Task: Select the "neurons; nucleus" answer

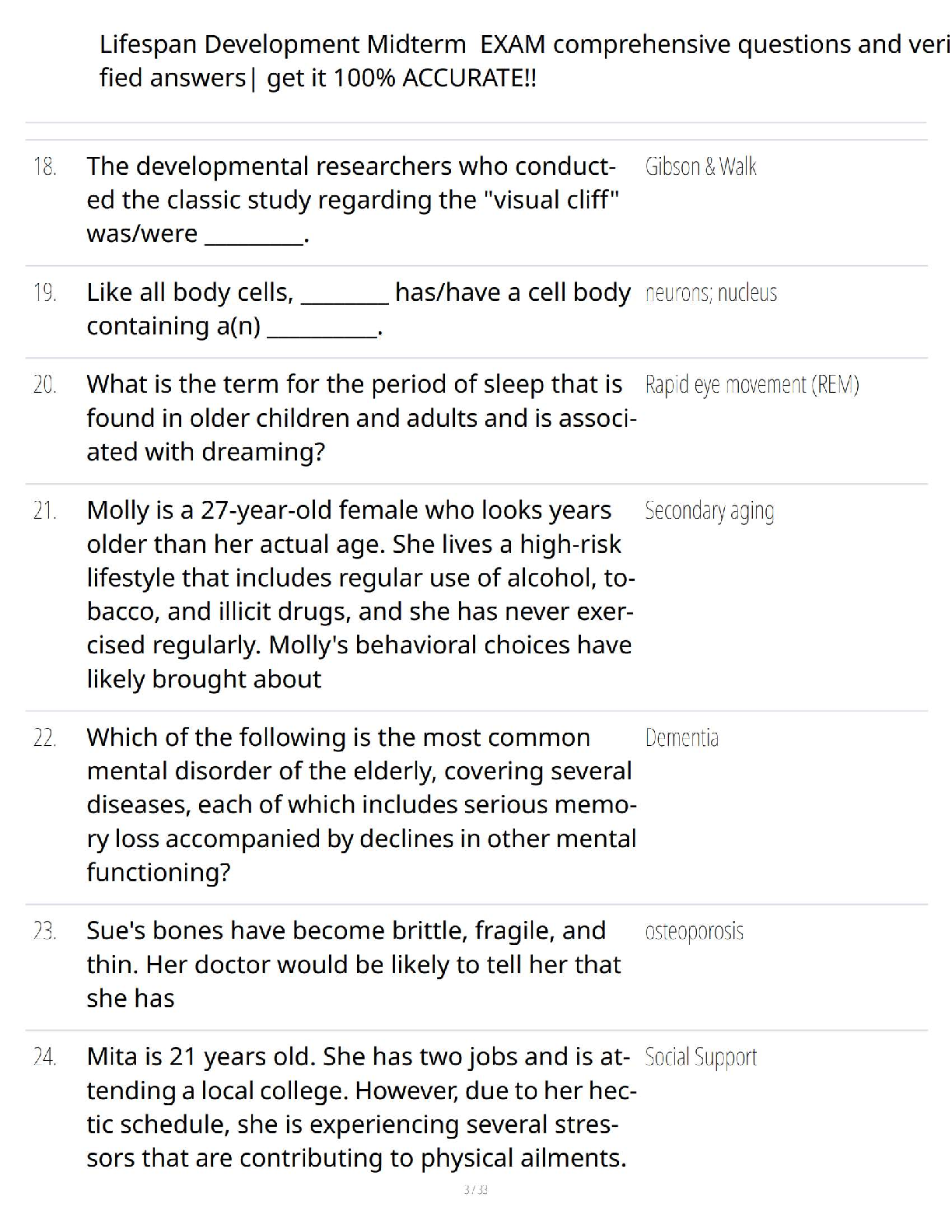Action: [x=711, y=293]
